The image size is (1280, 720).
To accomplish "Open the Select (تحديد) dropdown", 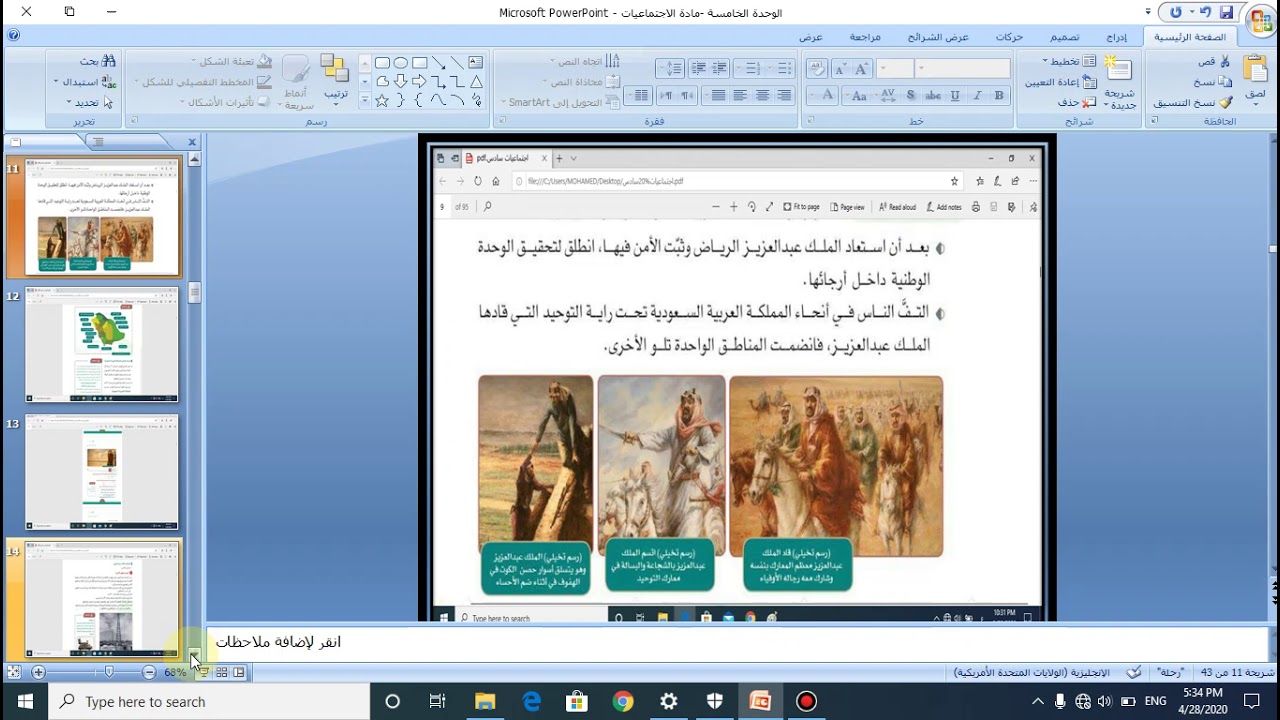I will [90, 102].
